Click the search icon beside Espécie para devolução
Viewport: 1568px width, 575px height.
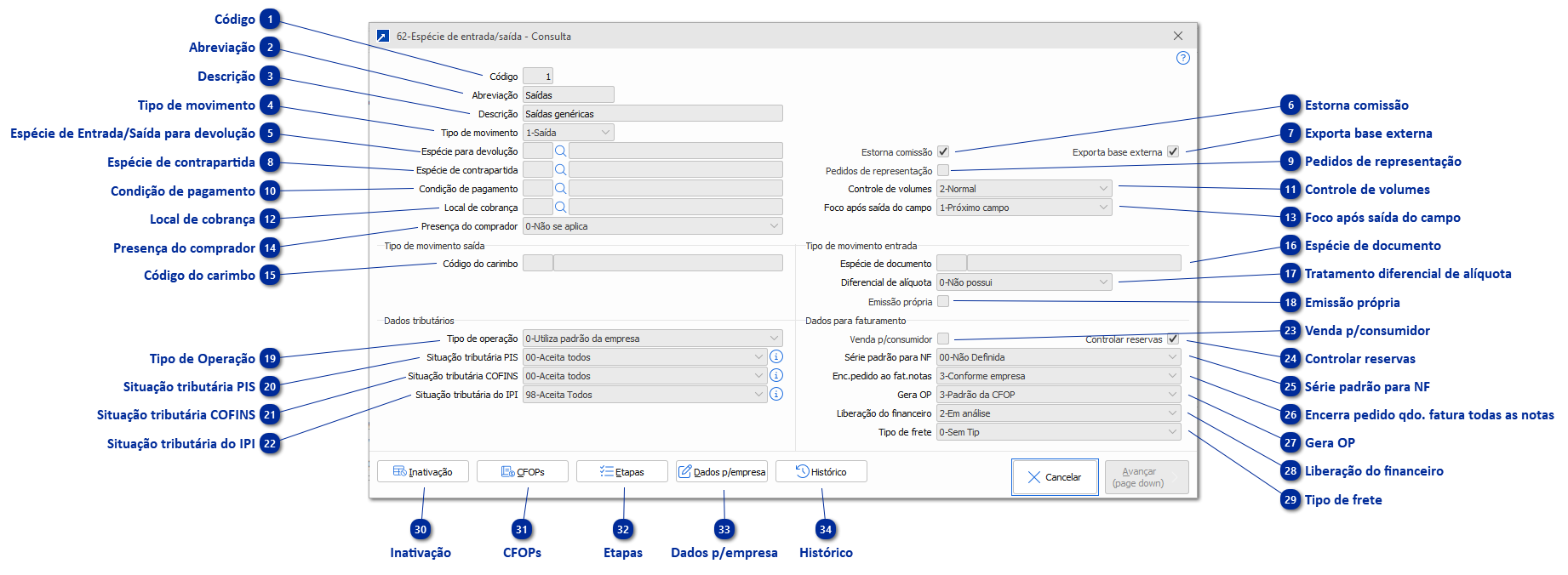(x=560, y=151)
